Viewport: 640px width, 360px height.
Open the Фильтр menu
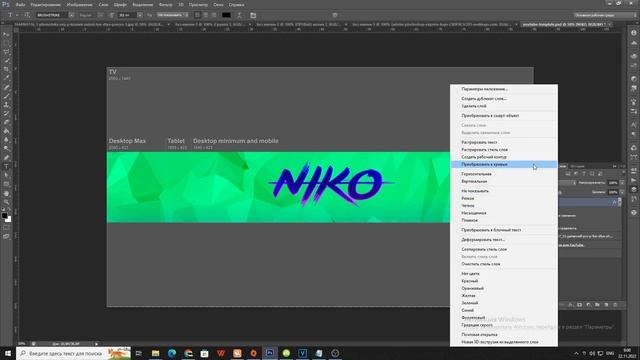[165, 4]
